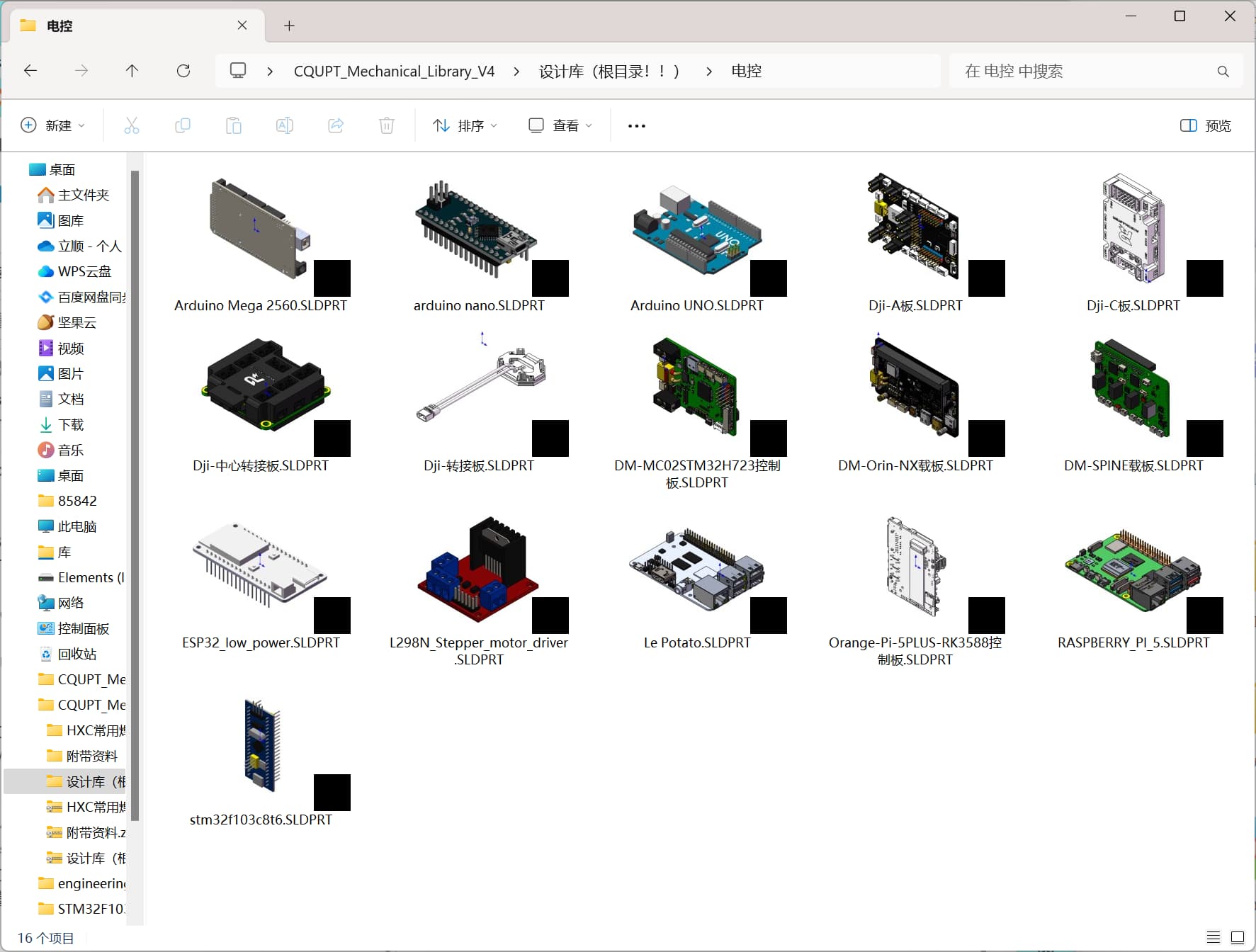Click the Rename icon in toolbar
The image size is (1256, 952).
pyautogui.click(x=285, y=125)
